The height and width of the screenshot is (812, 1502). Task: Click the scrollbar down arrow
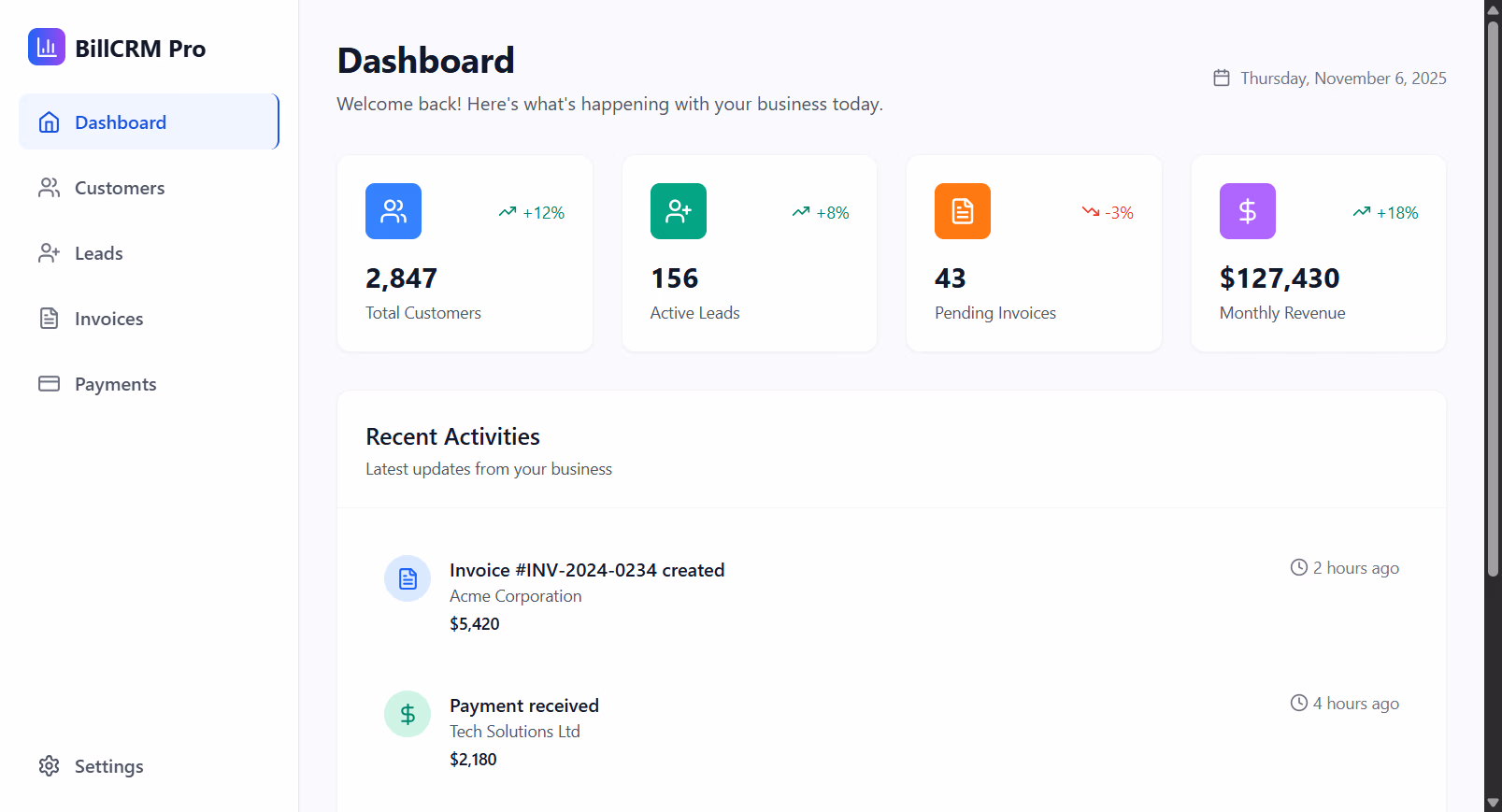(x=1493, y=803)
